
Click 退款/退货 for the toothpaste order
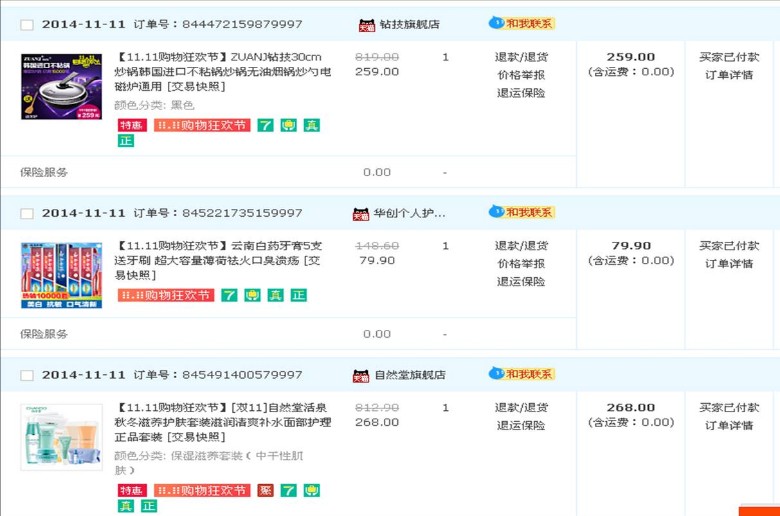(x=521, y=245)
